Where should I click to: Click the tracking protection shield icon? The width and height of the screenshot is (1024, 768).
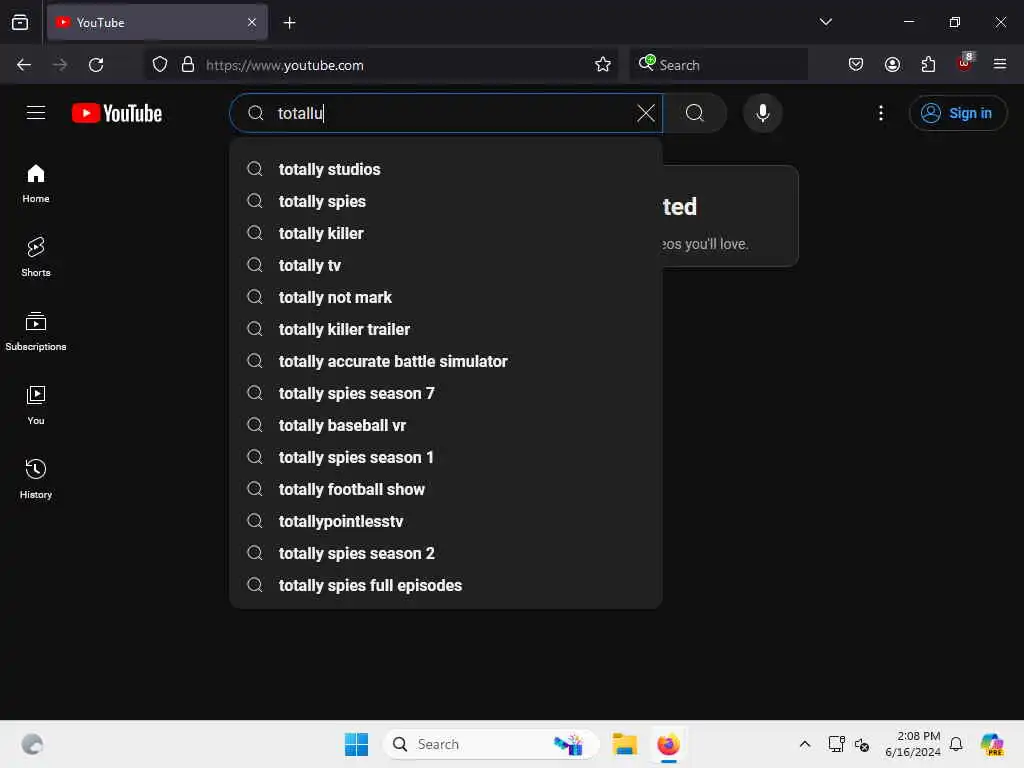pos(160,65)
